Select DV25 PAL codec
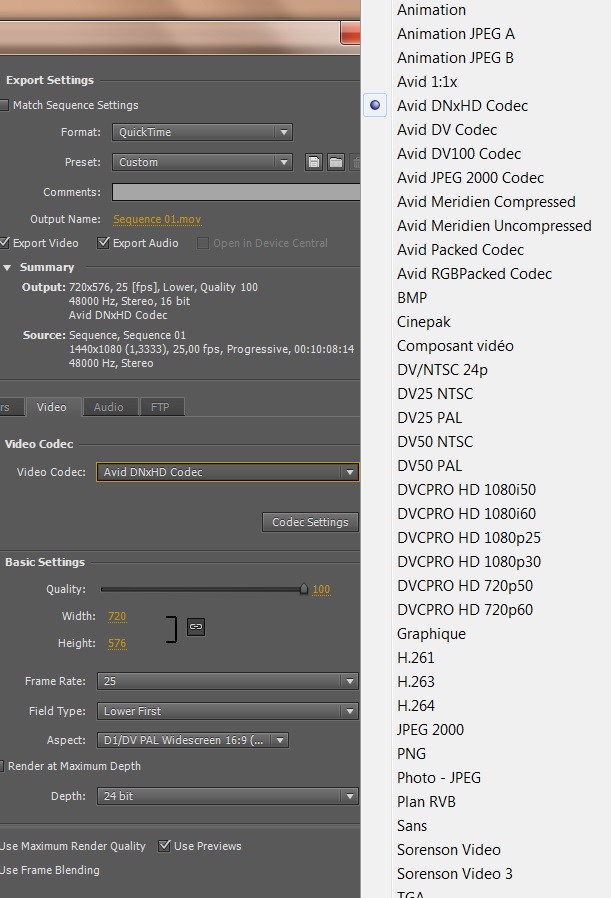The image size is (611, 898). (429, 418)
